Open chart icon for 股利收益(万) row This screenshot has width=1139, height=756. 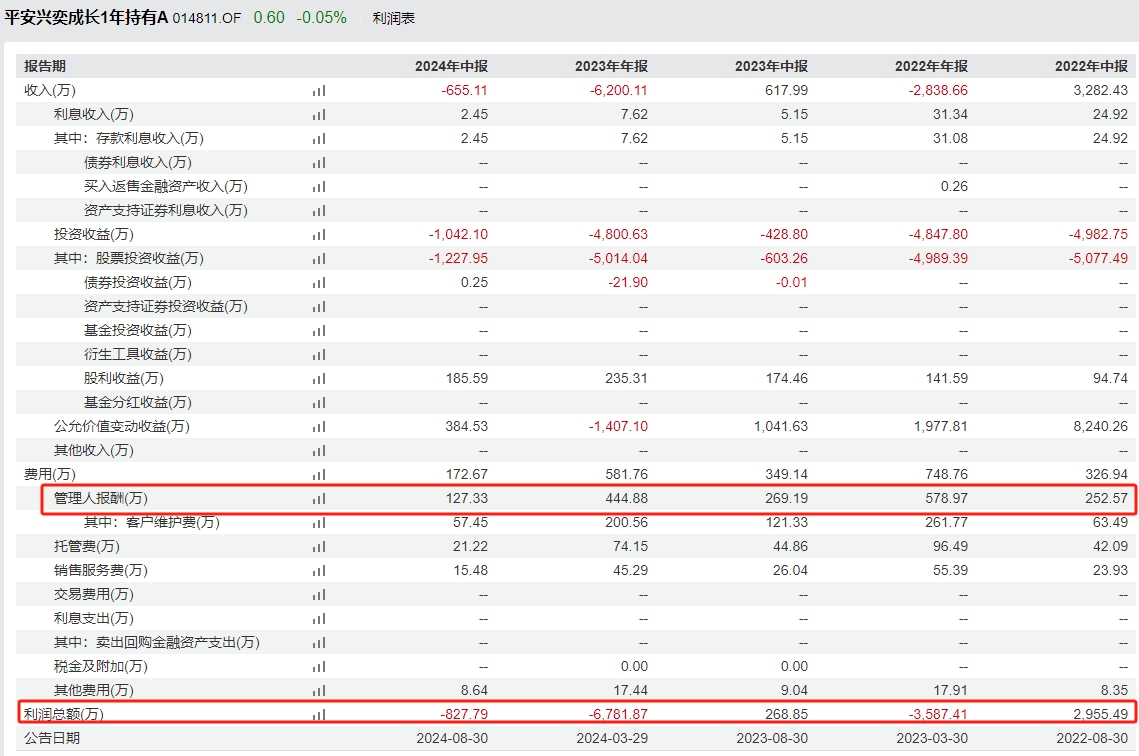(319, 378)
